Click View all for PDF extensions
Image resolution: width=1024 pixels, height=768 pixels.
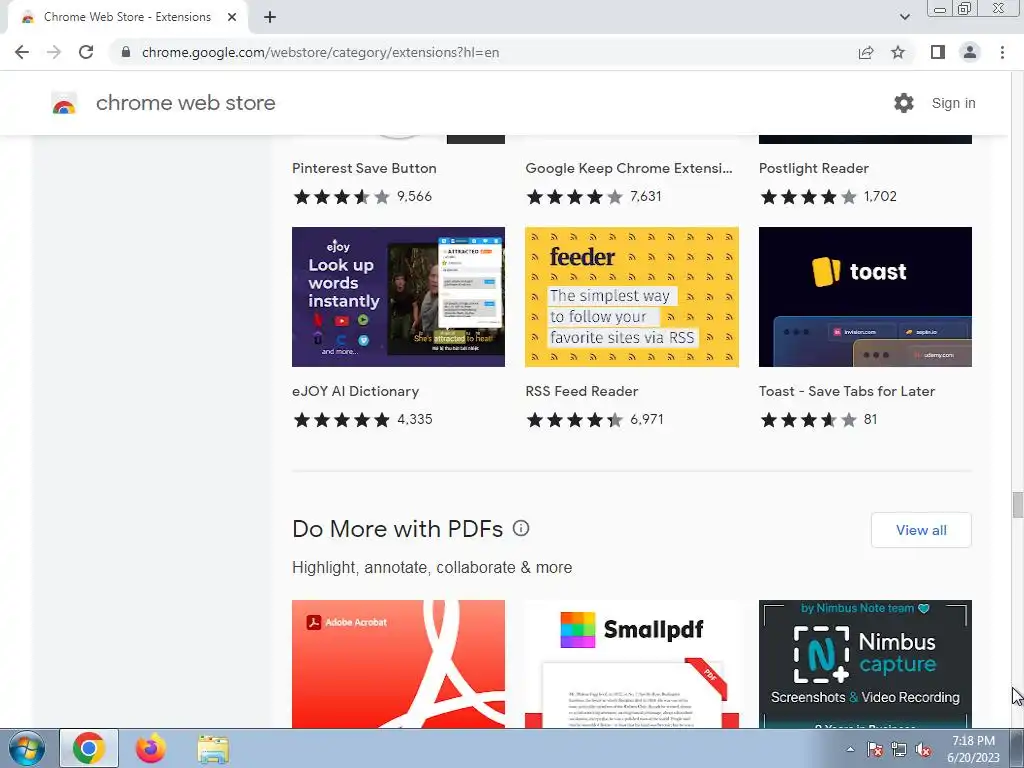[x=921, y=530]
